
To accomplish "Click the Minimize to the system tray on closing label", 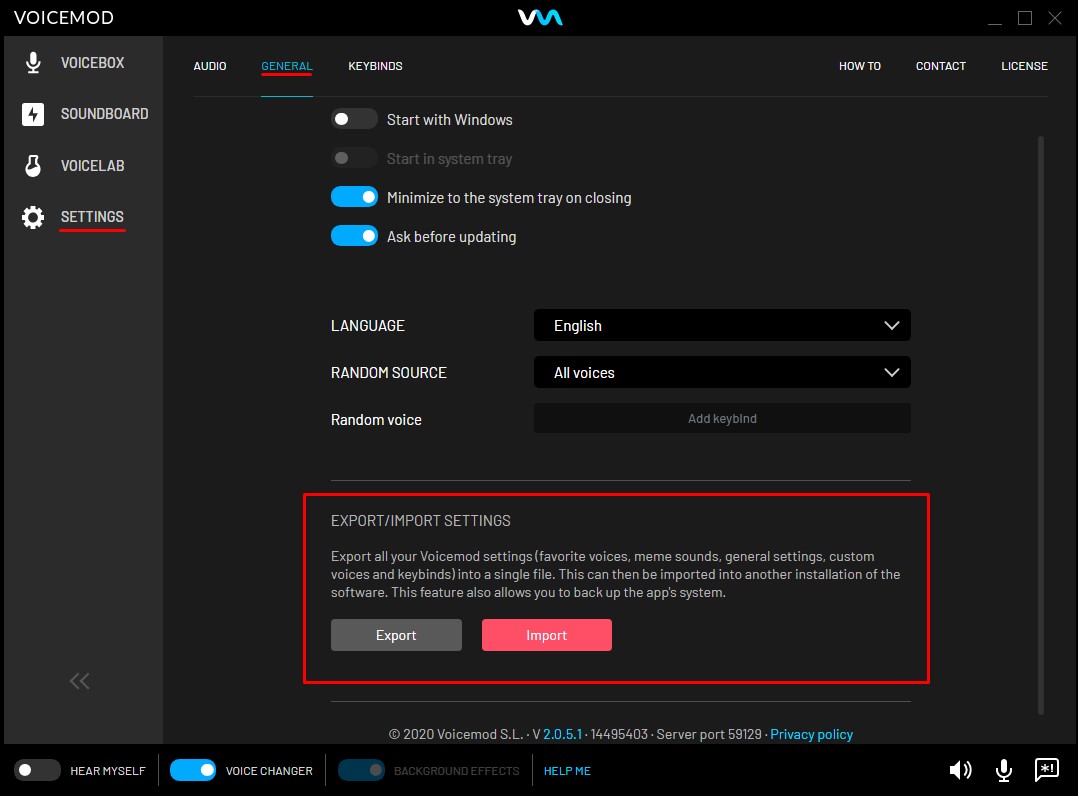I will (x=509, y=198).
